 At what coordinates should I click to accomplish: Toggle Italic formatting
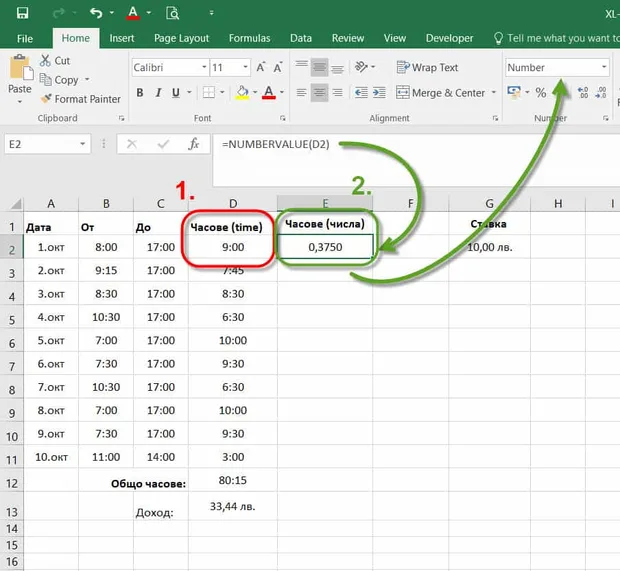coord(158,93)
